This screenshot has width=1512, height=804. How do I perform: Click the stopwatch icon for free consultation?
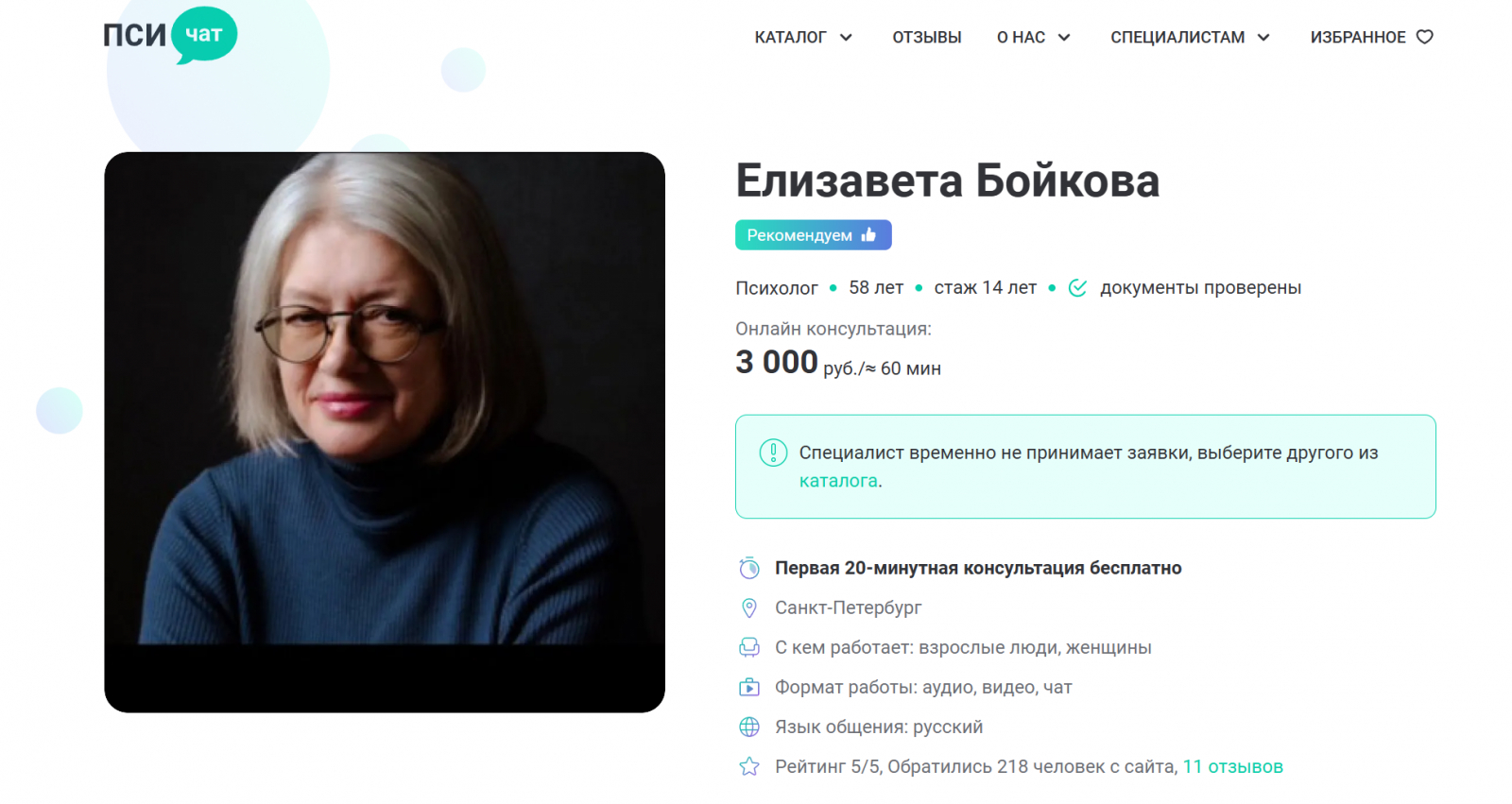click(749, 568)
